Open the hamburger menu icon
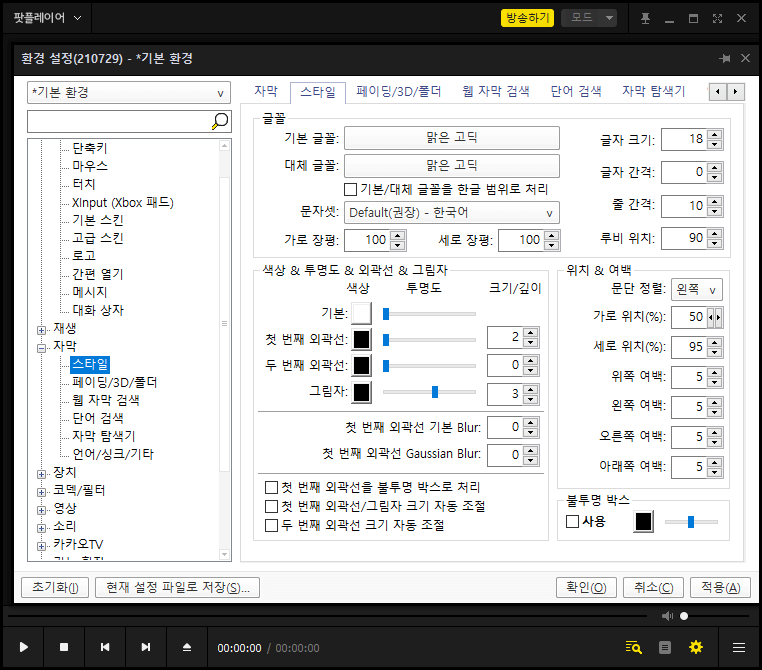Image resolution: width=762 pixels, height=670 pixels. pos(739,647)
